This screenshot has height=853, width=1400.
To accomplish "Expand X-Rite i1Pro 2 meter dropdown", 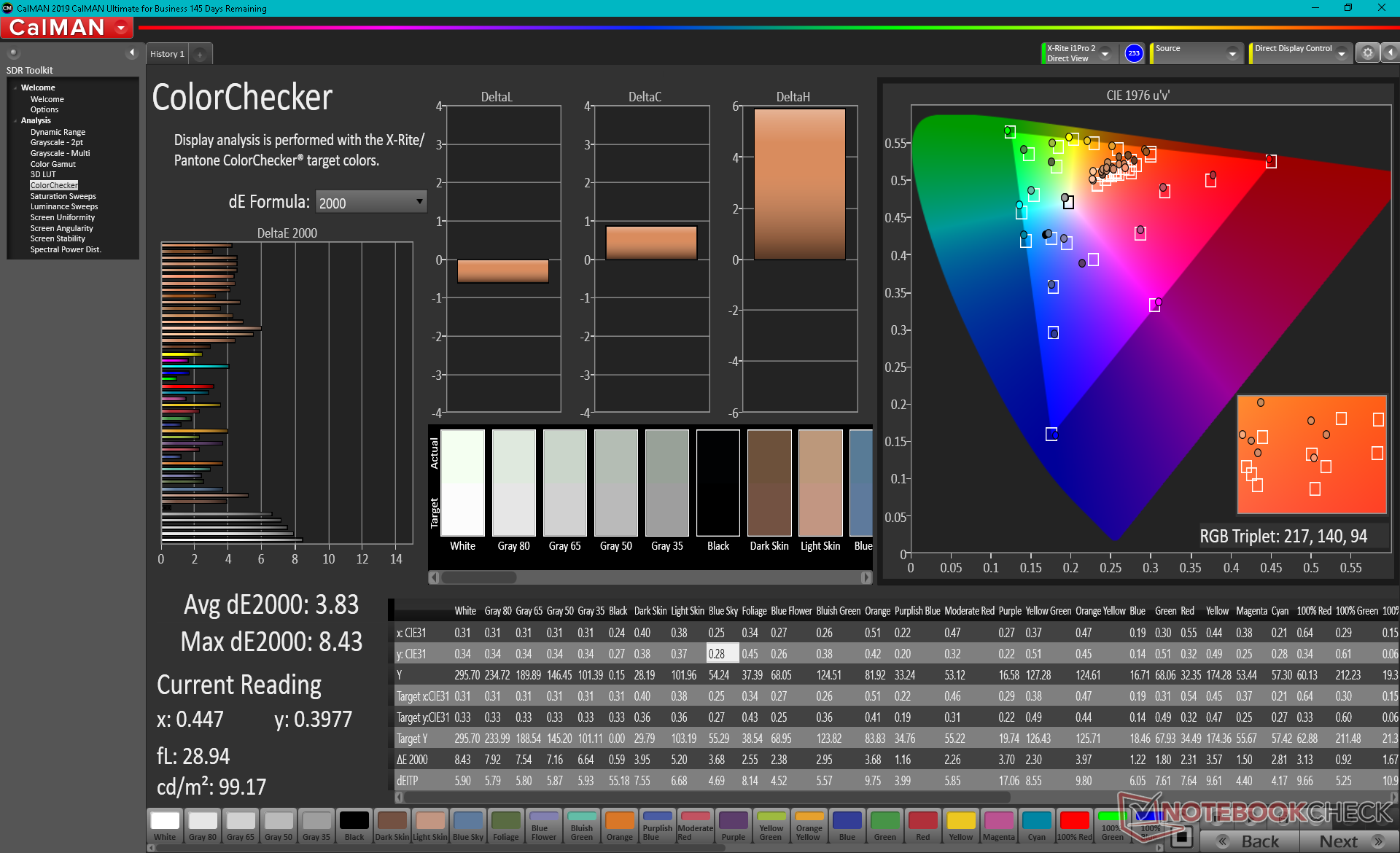I will (1105, 53).
